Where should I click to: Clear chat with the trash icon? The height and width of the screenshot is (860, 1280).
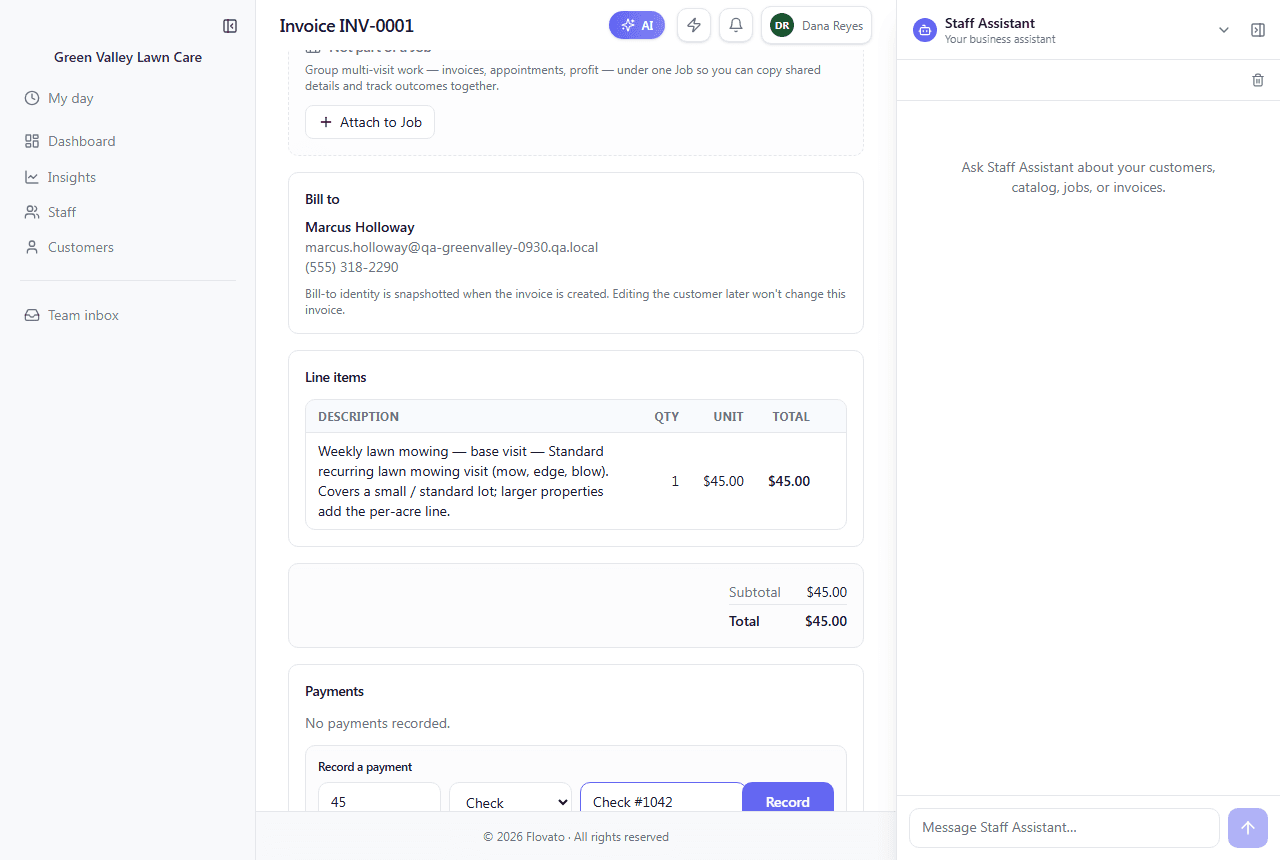(1258, 80)
